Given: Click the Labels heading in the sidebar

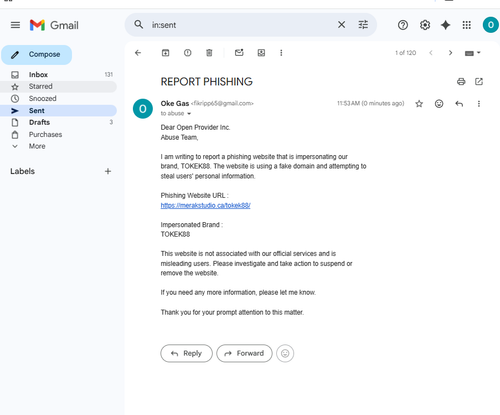Looking at the screenshot, I should point(22,171).
